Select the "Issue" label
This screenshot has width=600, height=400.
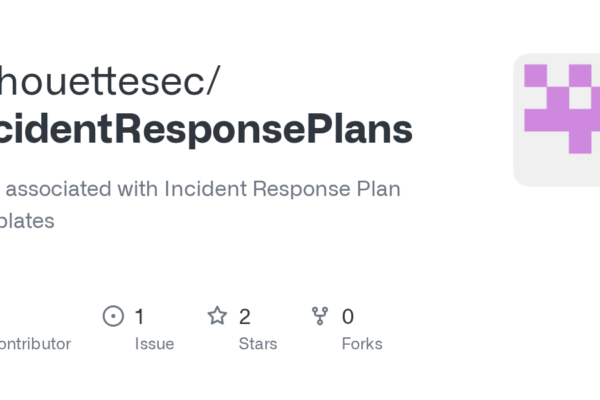[155, 344]
